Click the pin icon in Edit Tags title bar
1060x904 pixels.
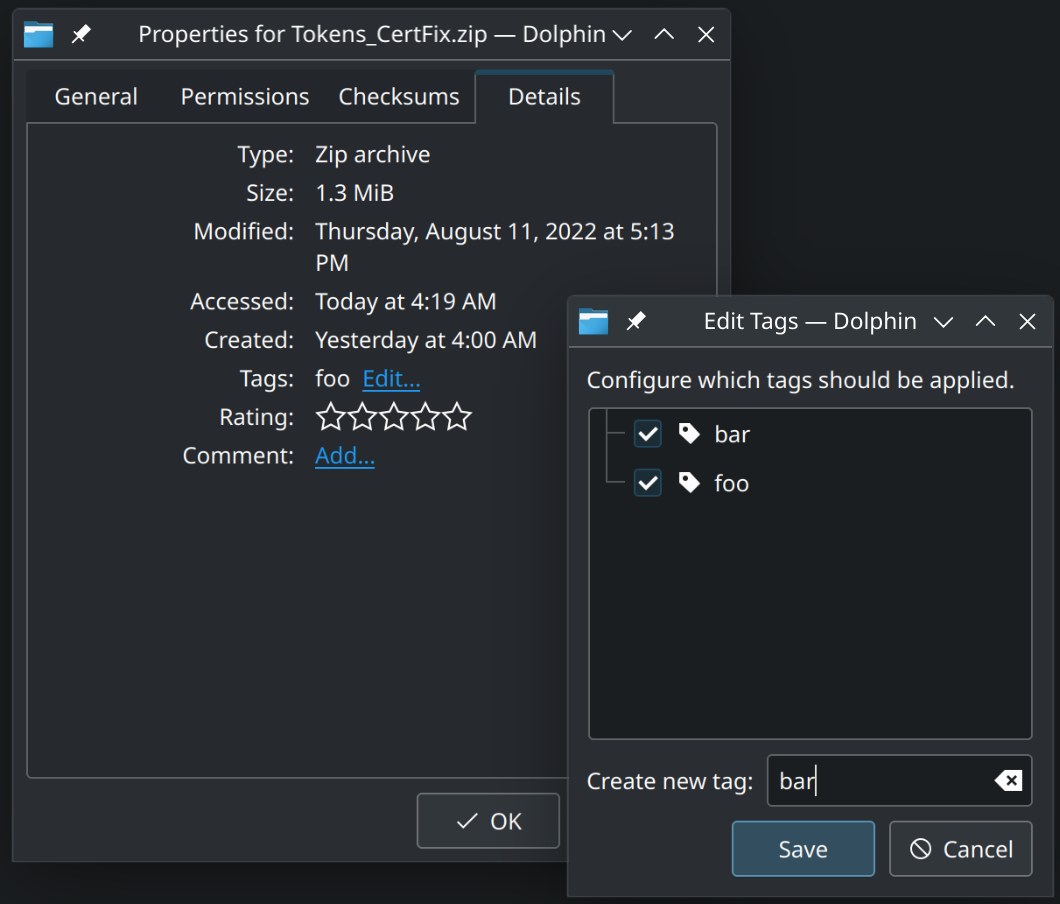coord(636,321)
